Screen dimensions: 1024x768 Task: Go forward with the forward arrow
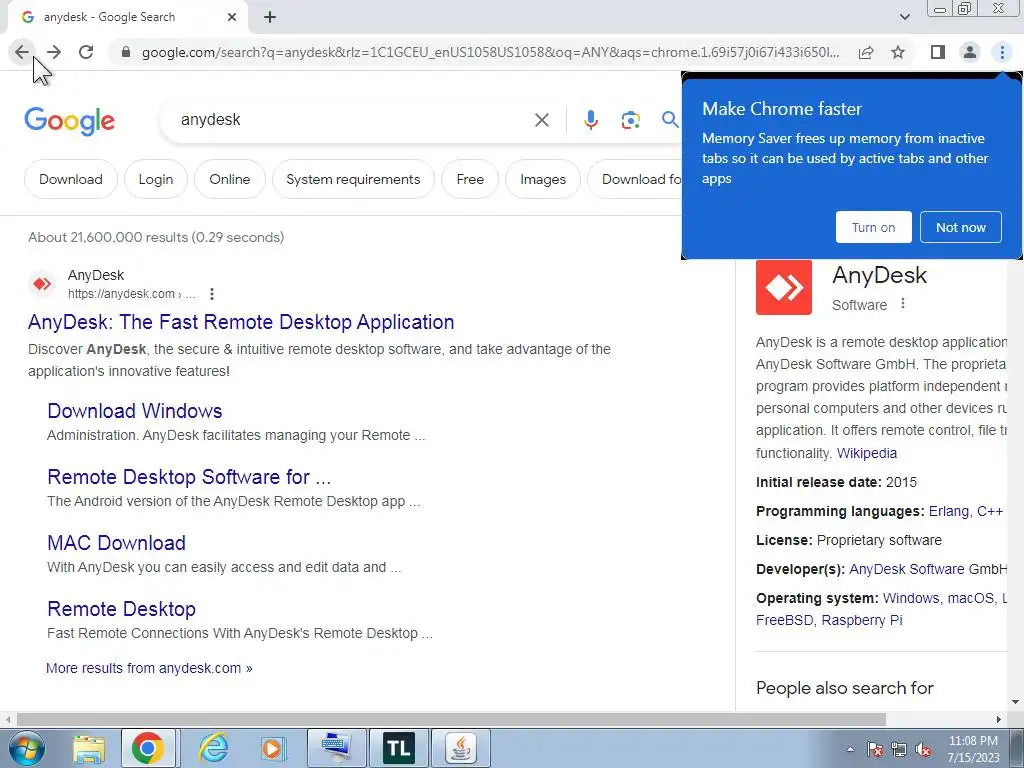pyautogui.click(x=54, y=52)
